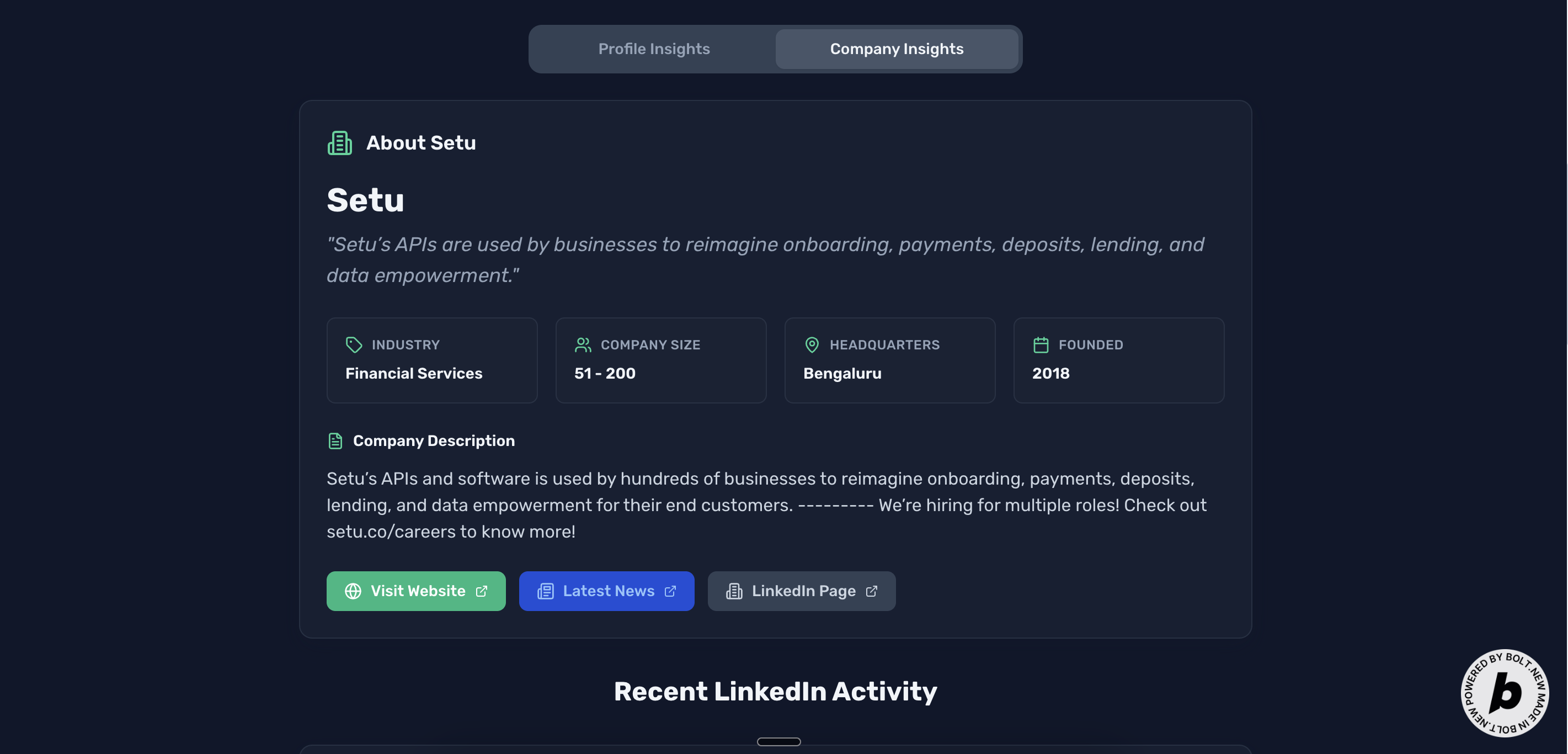The image size is (1568, 754).
Task: Click the tag icon next to Industry
Action: coord(354,345)
